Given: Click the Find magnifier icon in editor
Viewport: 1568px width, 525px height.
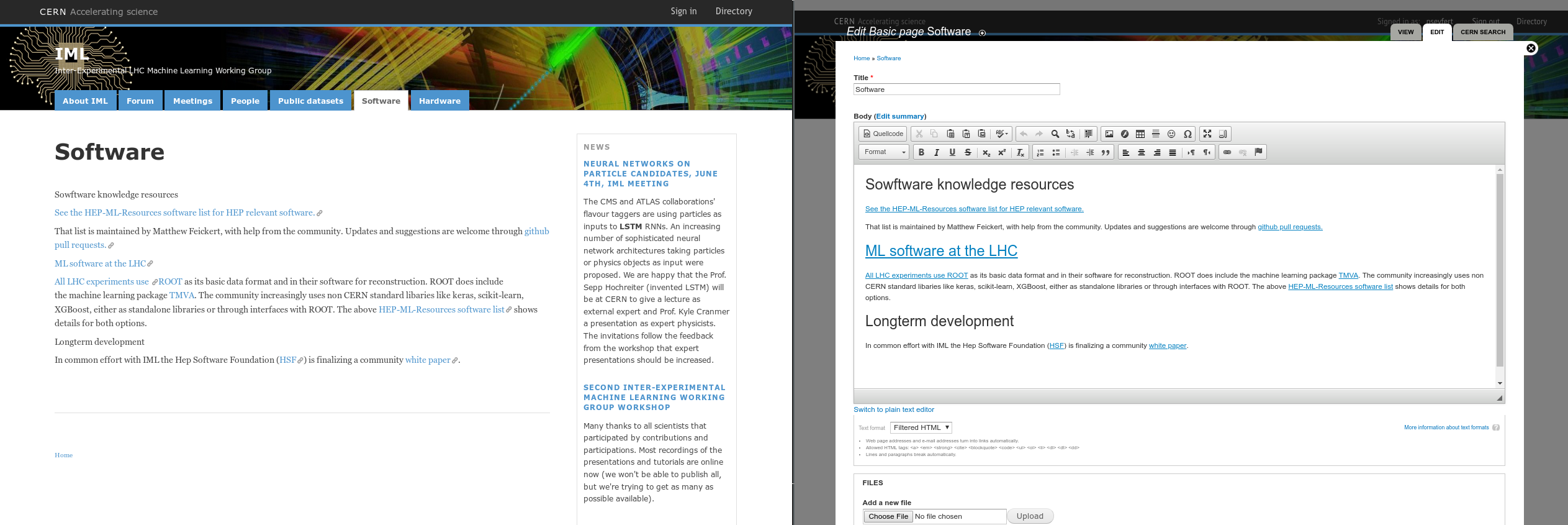Looking at the screenshot, I should click(x=1055, y=134).
